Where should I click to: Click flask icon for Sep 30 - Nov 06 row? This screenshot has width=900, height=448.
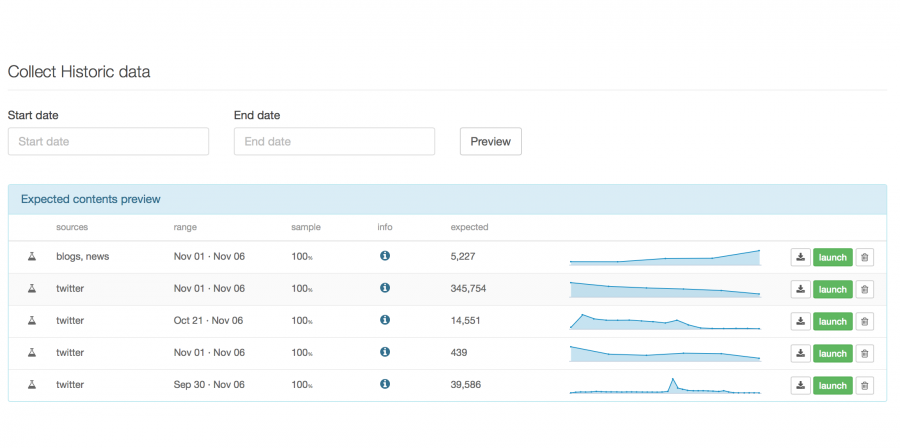(x=32, y=385)
